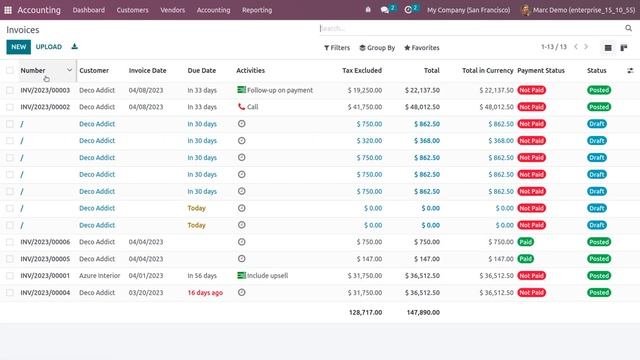Open the Dashboard menu

[x=89, y=10]
